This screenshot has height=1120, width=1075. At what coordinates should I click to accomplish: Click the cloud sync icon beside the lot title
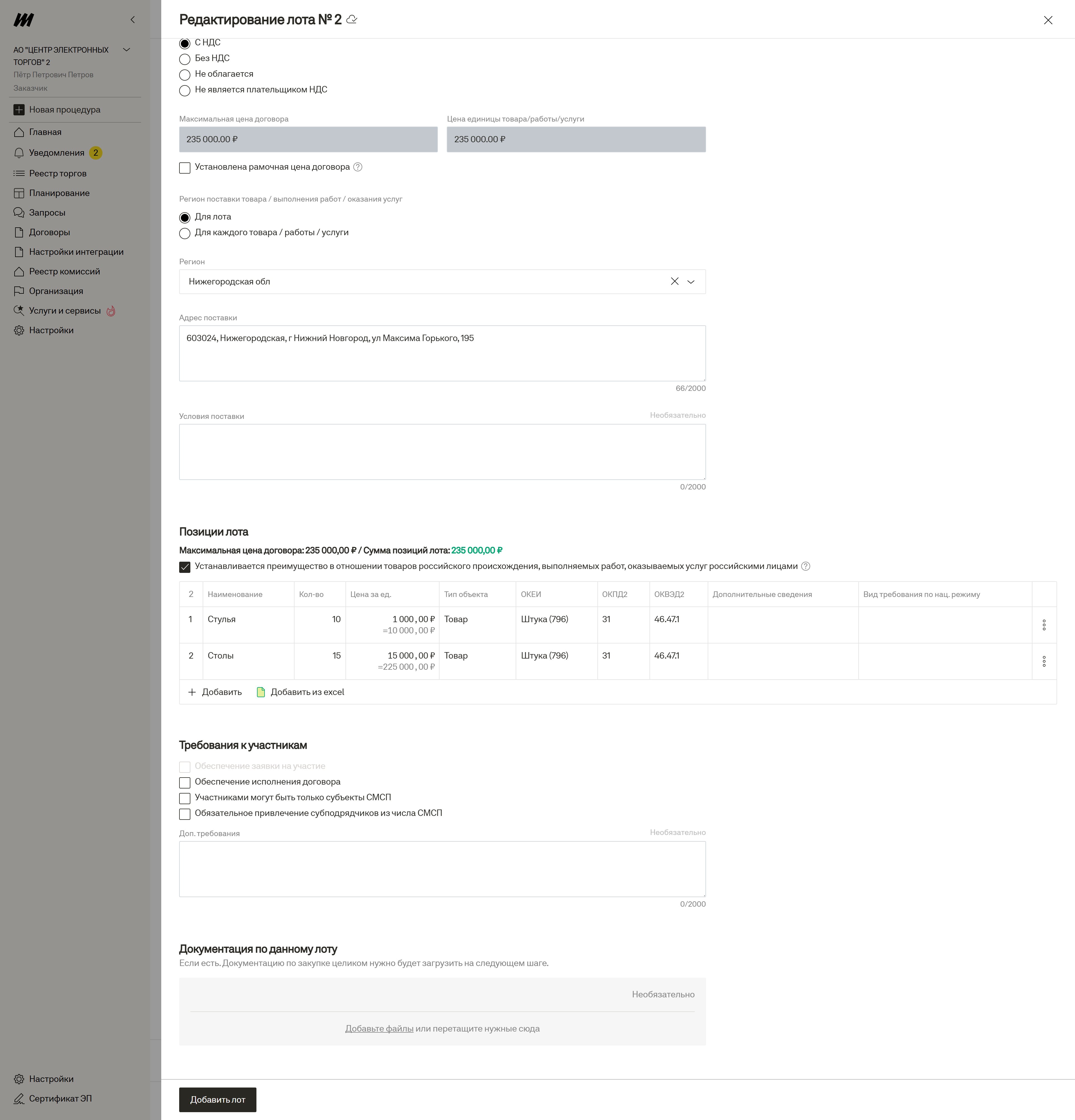352,19
